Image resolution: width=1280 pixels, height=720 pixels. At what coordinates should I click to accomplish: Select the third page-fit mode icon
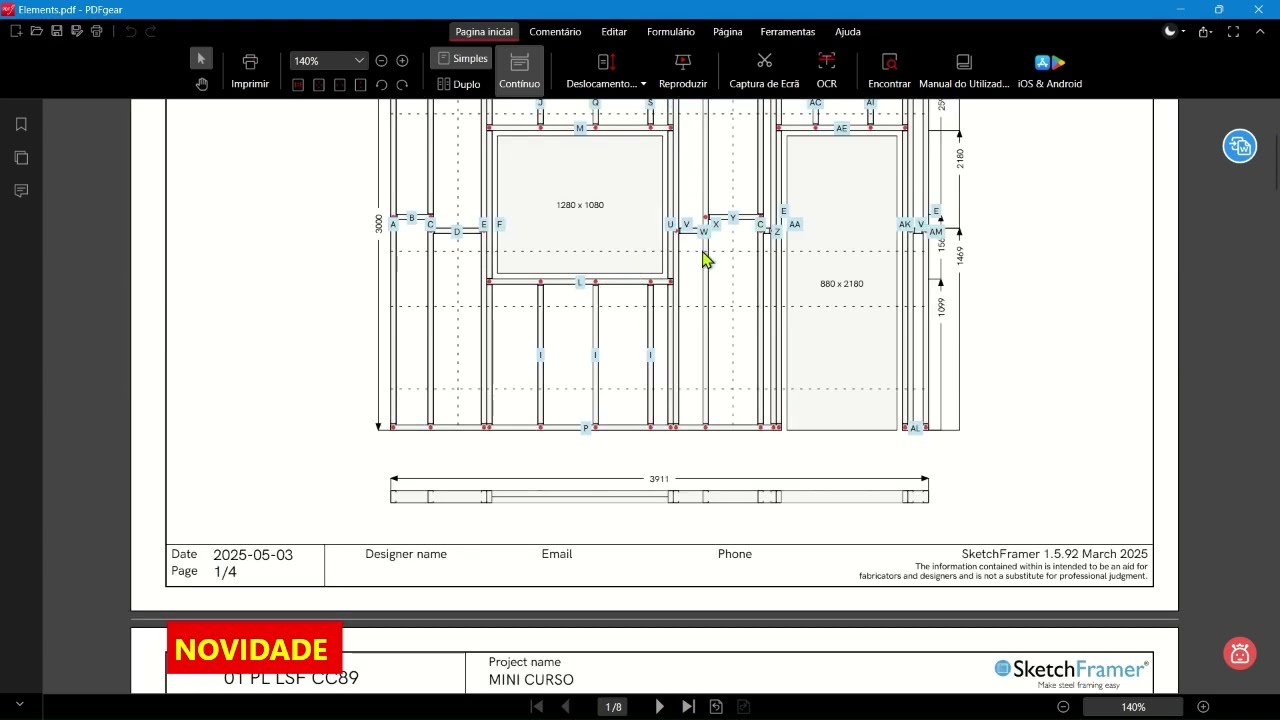(340, 85)
